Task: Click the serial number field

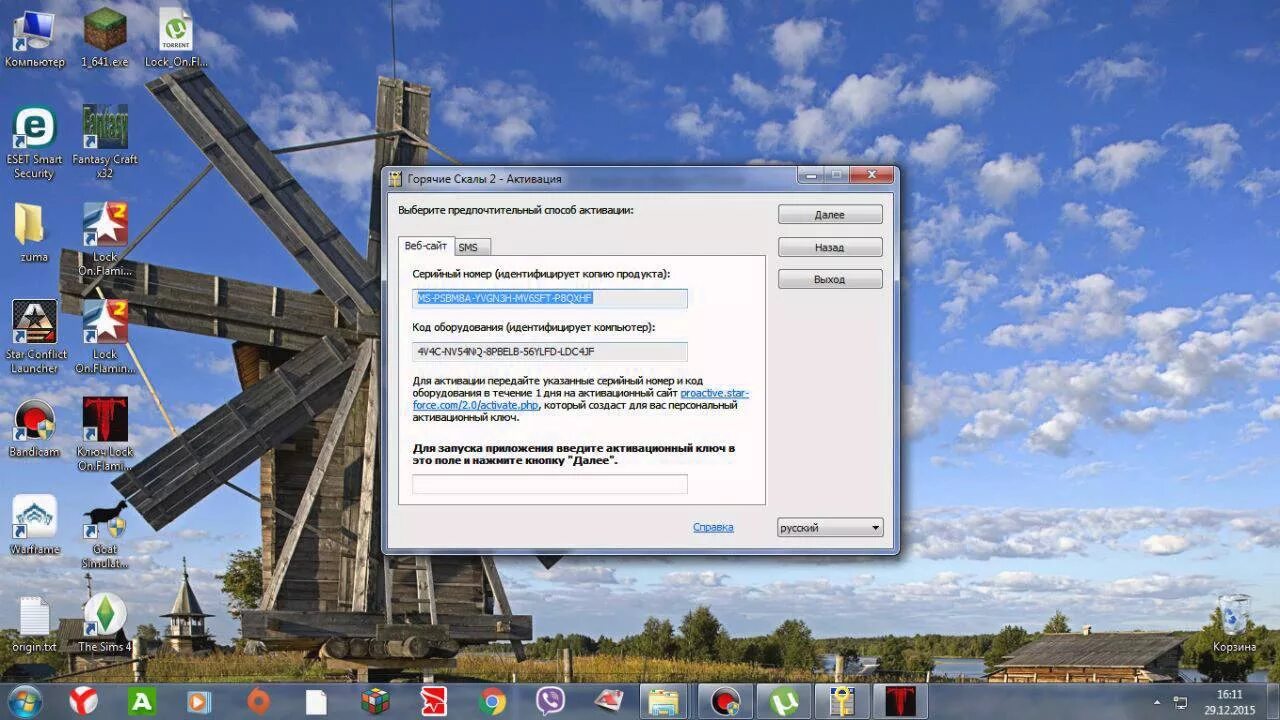Action: coord(550,298)
